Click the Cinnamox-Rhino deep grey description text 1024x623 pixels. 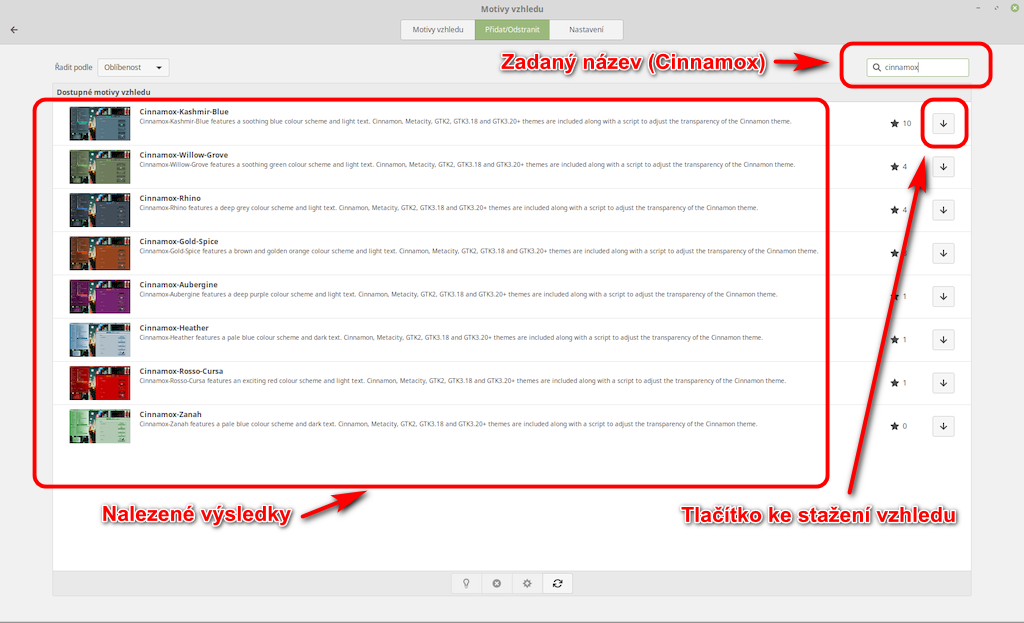(449, 208)
